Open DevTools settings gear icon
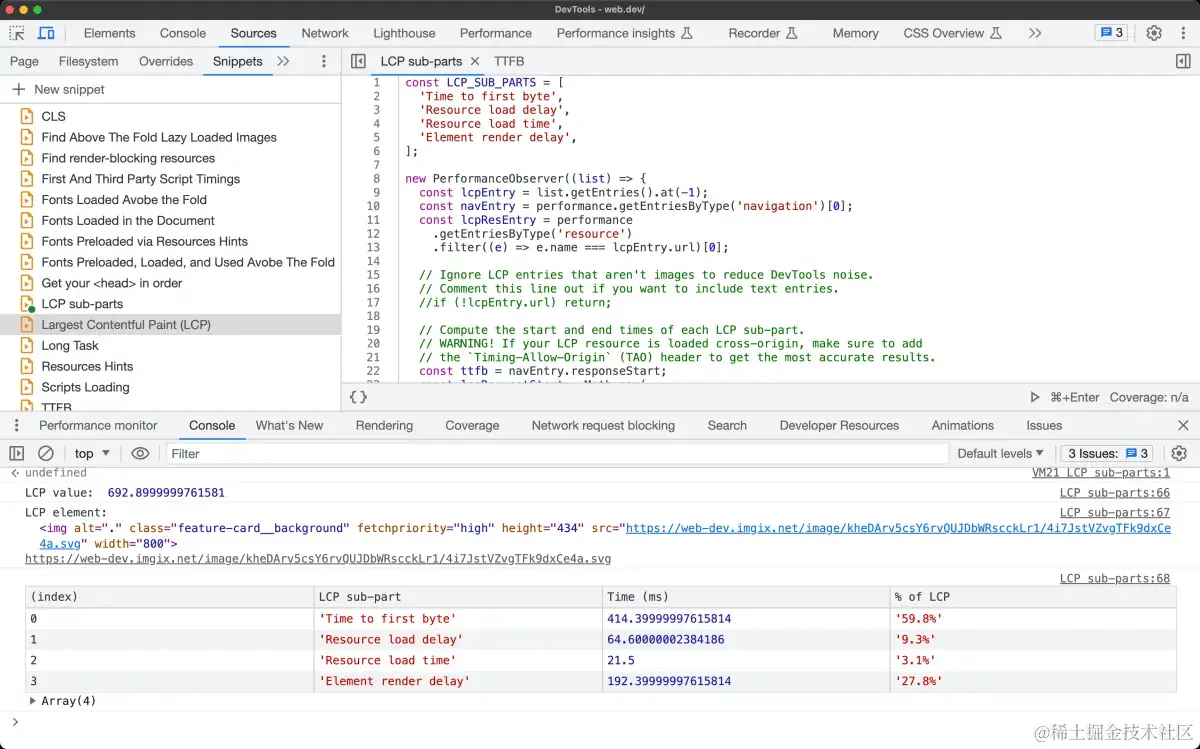Image resolution: width=1200 pixels, height=749 pixels. pos(1154,33)
